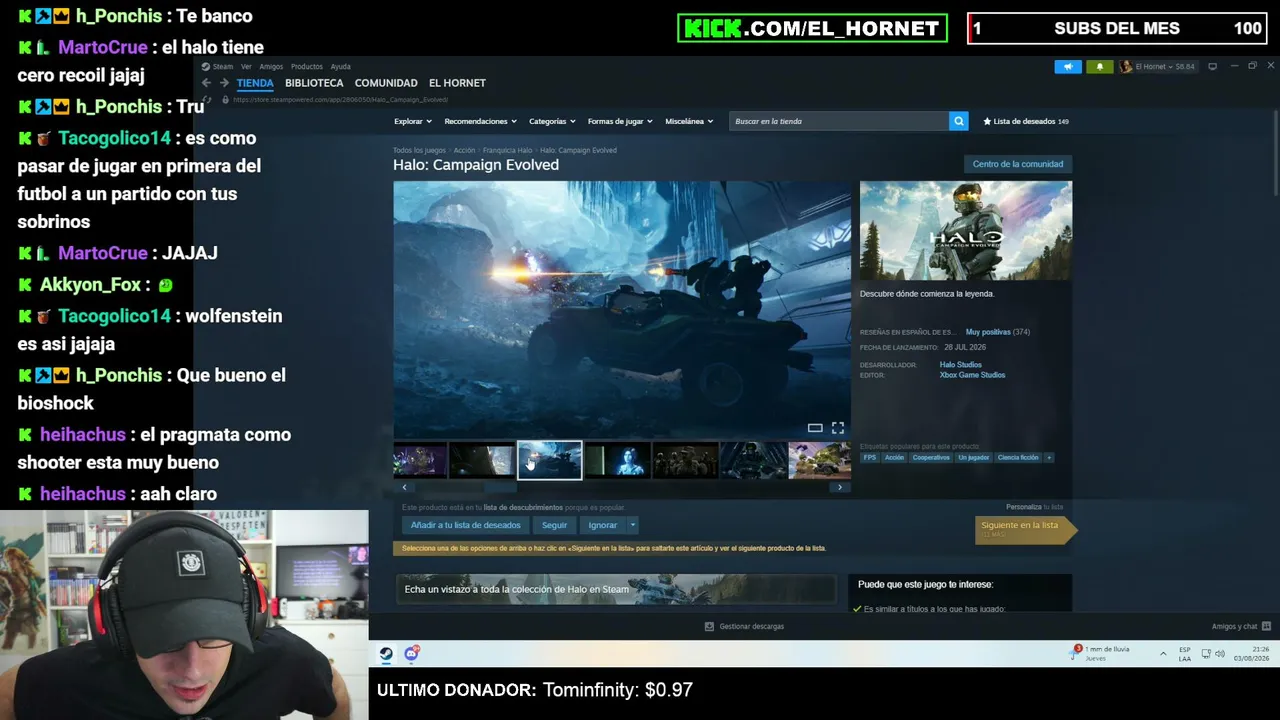Open Amigos y chat

(1241, 627)
